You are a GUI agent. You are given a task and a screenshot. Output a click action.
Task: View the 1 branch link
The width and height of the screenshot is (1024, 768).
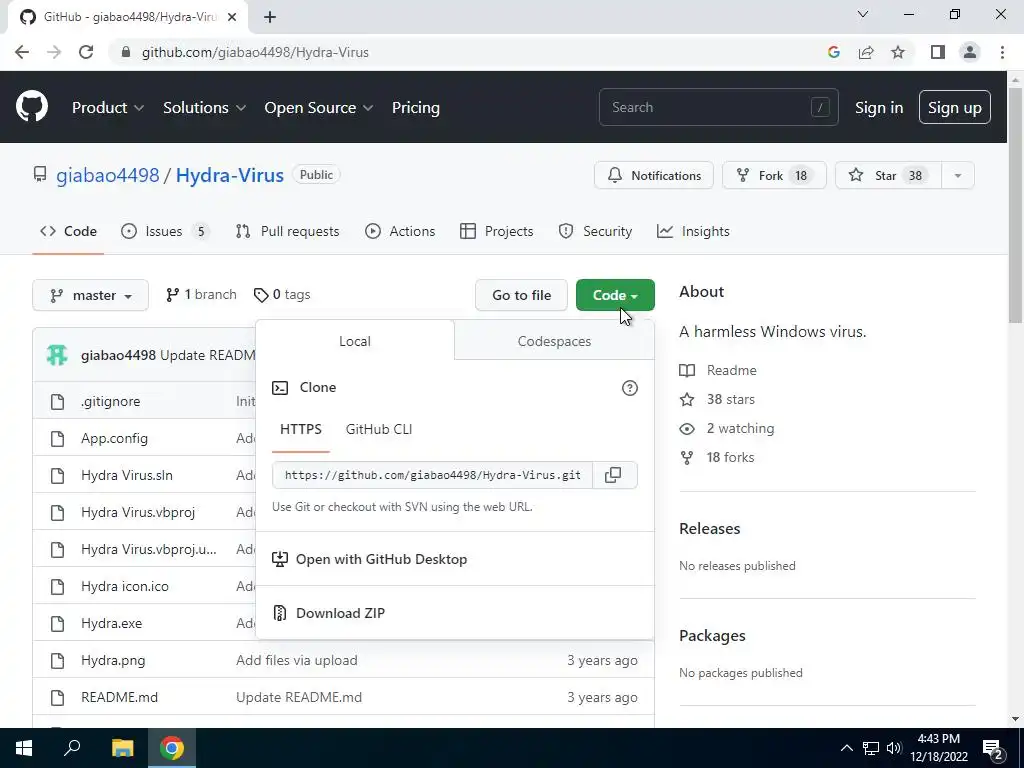click(201, 295)
